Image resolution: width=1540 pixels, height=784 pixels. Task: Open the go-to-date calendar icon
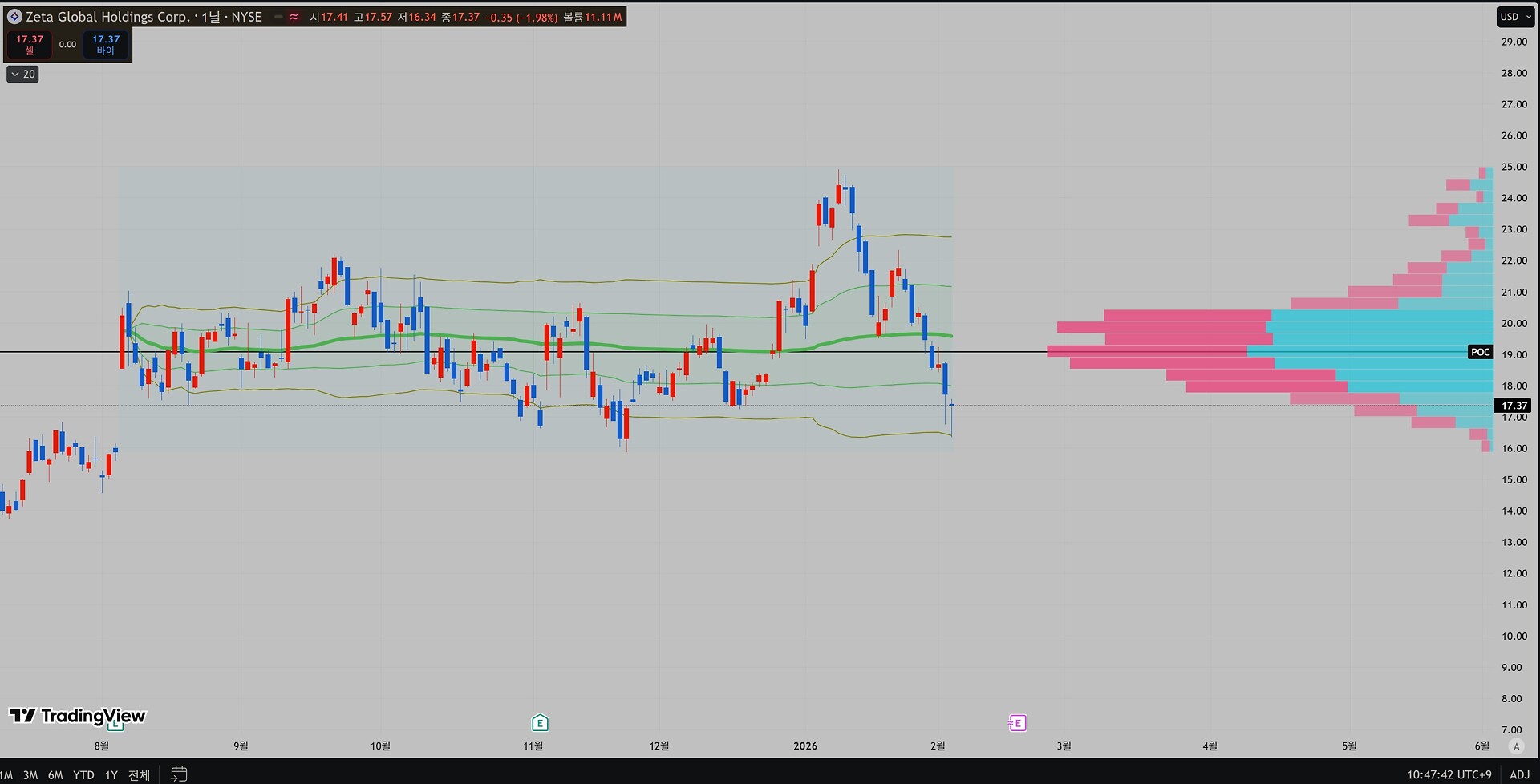pyautogui.click(x=179, y=774)
